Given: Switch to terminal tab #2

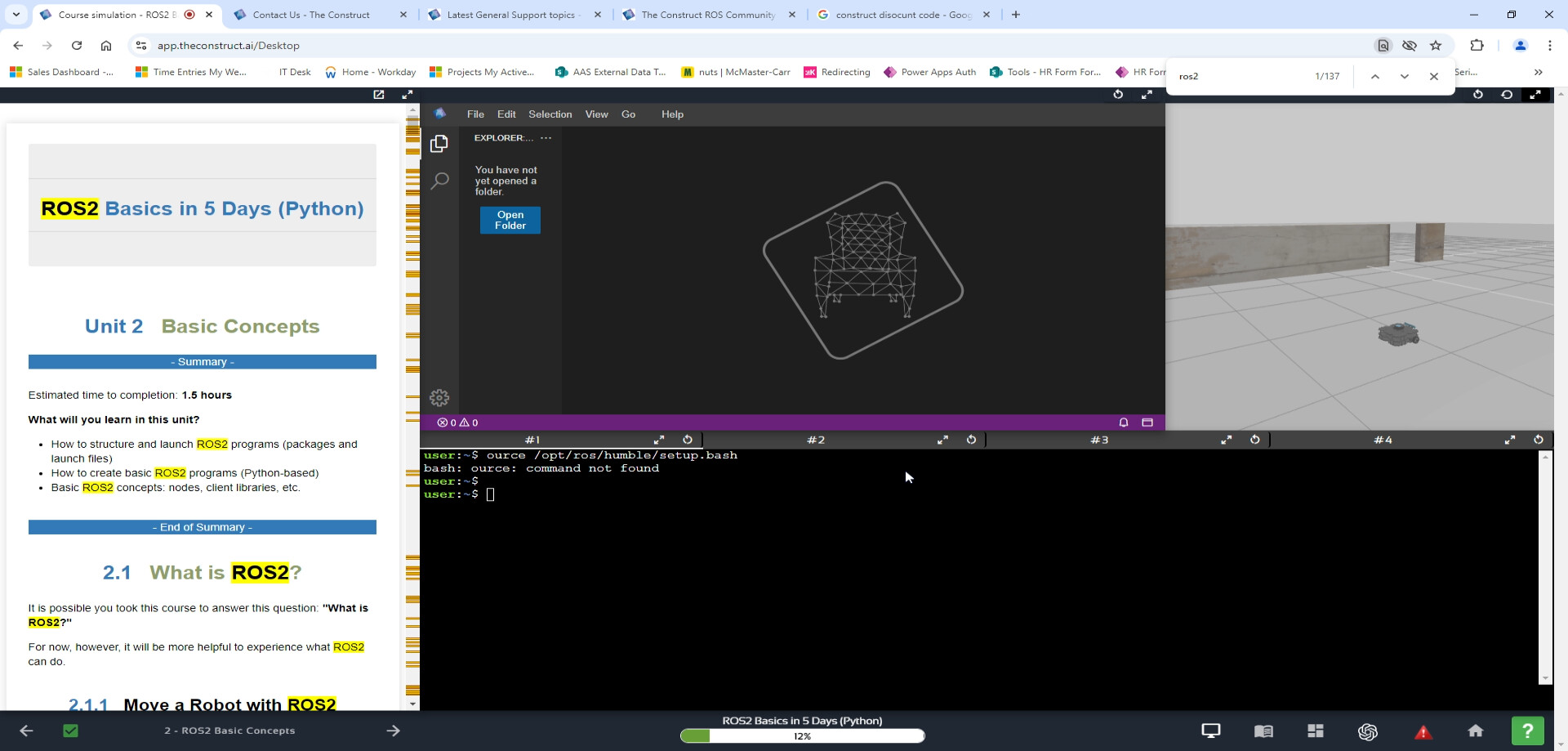Looking at the screenshot, I should 816,440.
